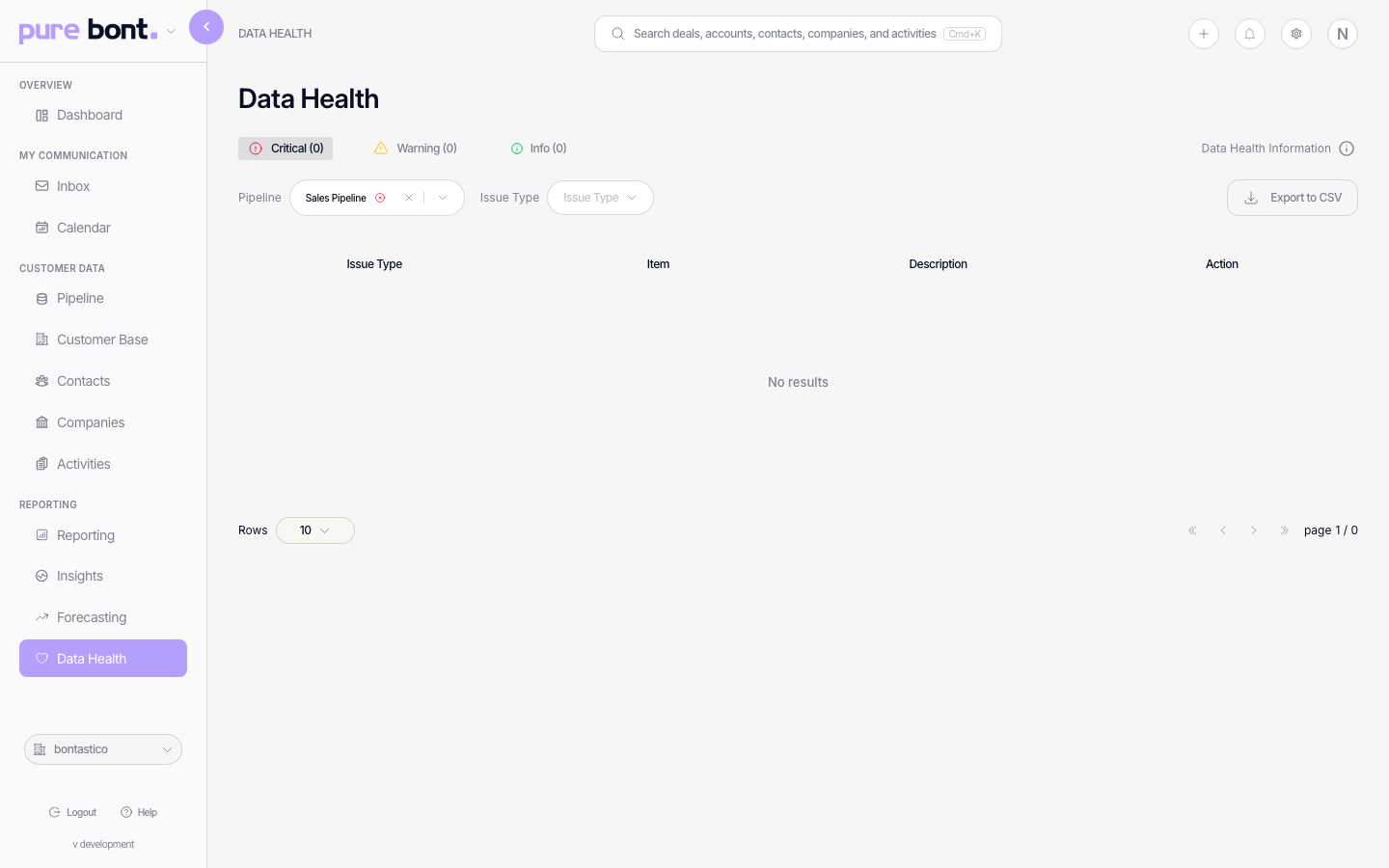
Task: Open the Pipeline dropdown arrow
Action: click(443, 198)
